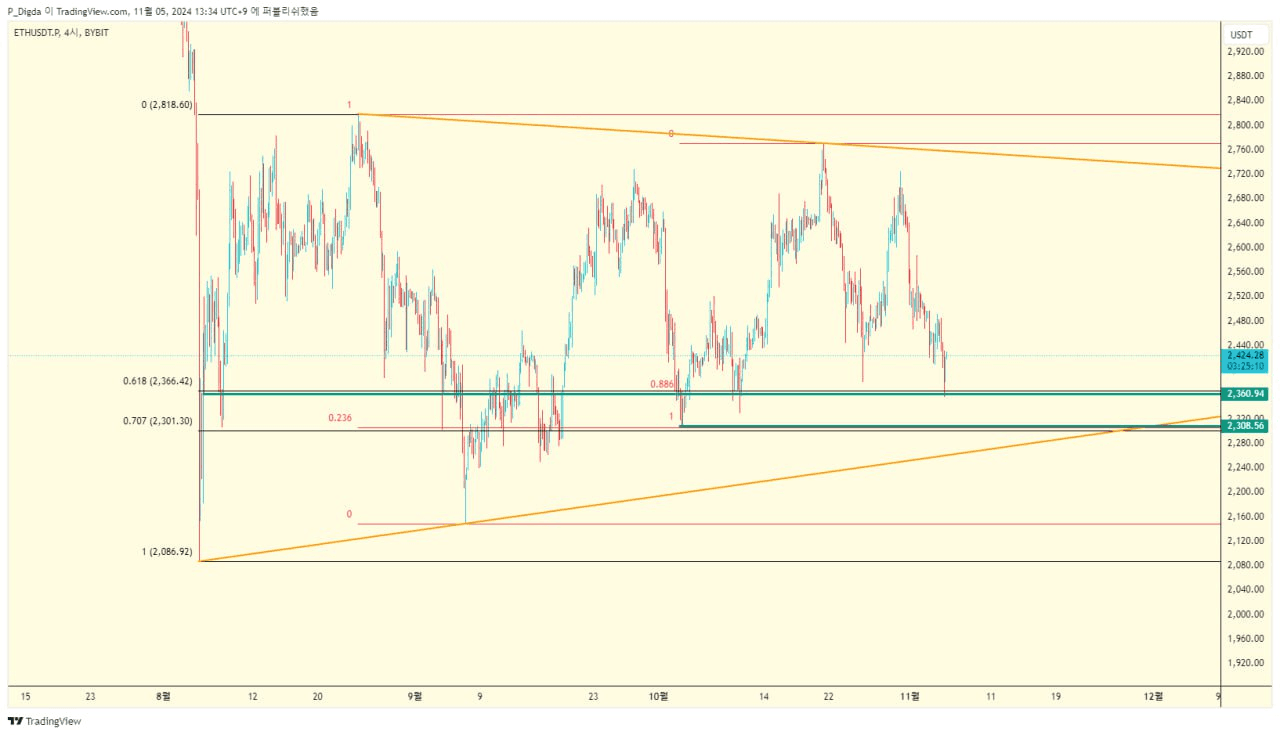Select the 8월 date on the time axis
The image size is (1280, 735).
coord(164,697)
